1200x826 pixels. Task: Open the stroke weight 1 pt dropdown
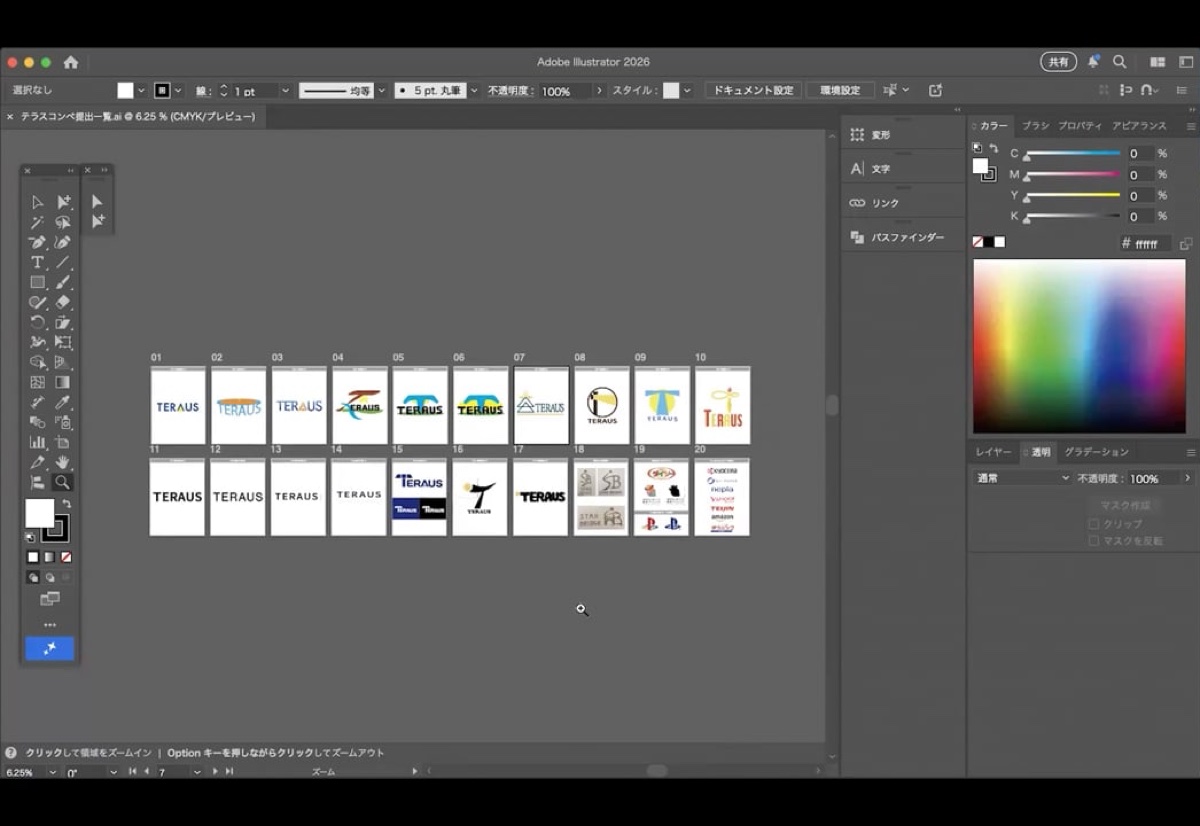[285, 91]
